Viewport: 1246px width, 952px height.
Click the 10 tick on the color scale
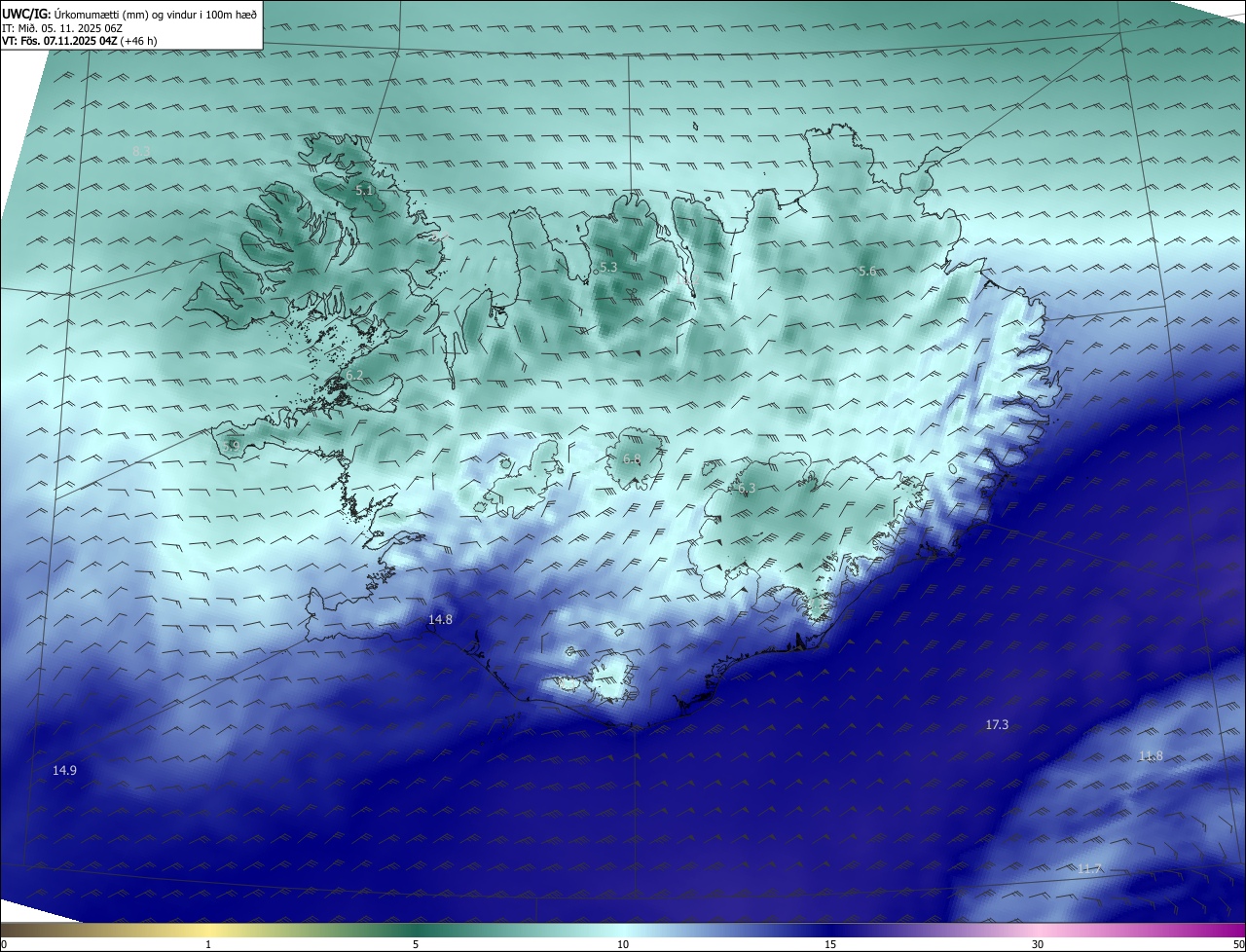pos(623,944)
